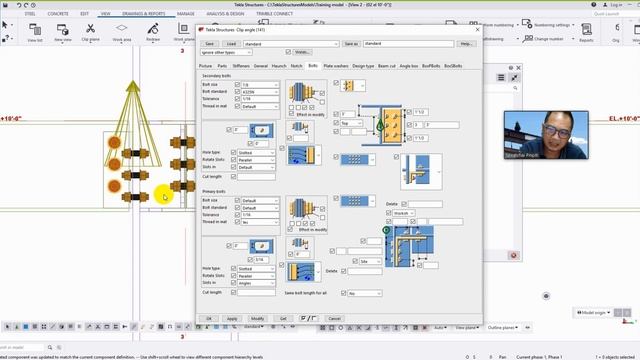Toggle secondary Bolt standard checkbox
This screenshot has height=360, width=640.
(x=237, y=92)
